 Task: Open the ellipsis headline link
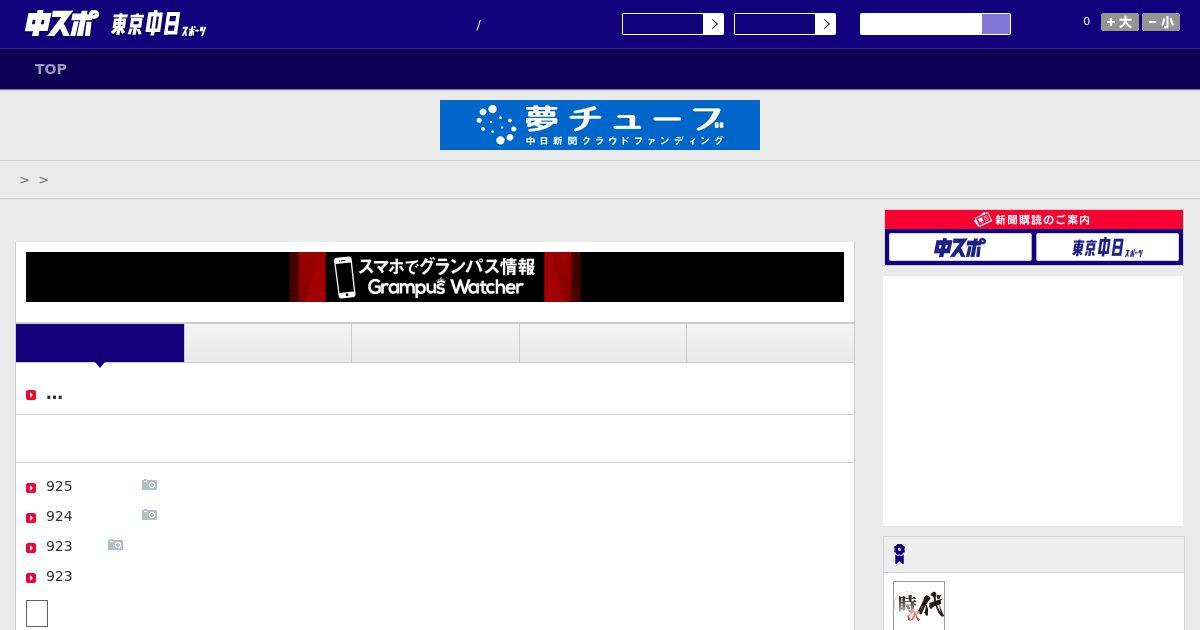54,394
